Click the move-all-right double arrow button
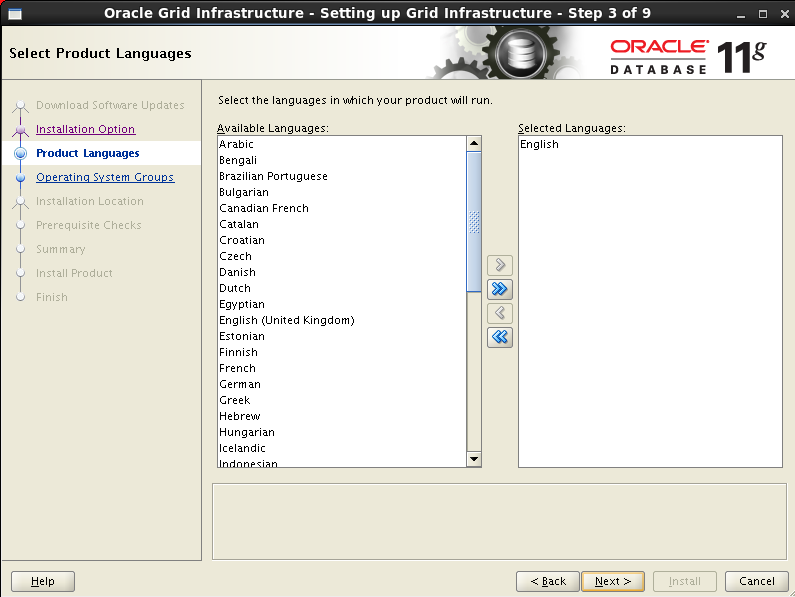795x597 pixels. click(499, 289)
